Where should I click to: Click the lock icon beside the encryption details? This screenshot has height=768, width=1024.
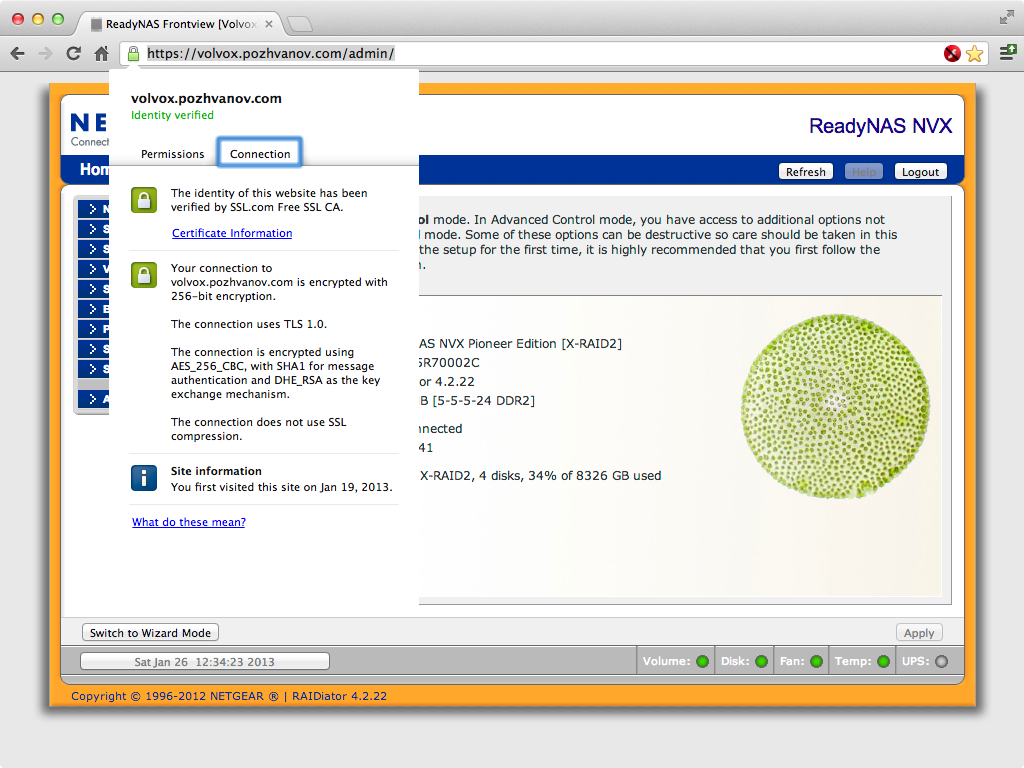point(144,275)
